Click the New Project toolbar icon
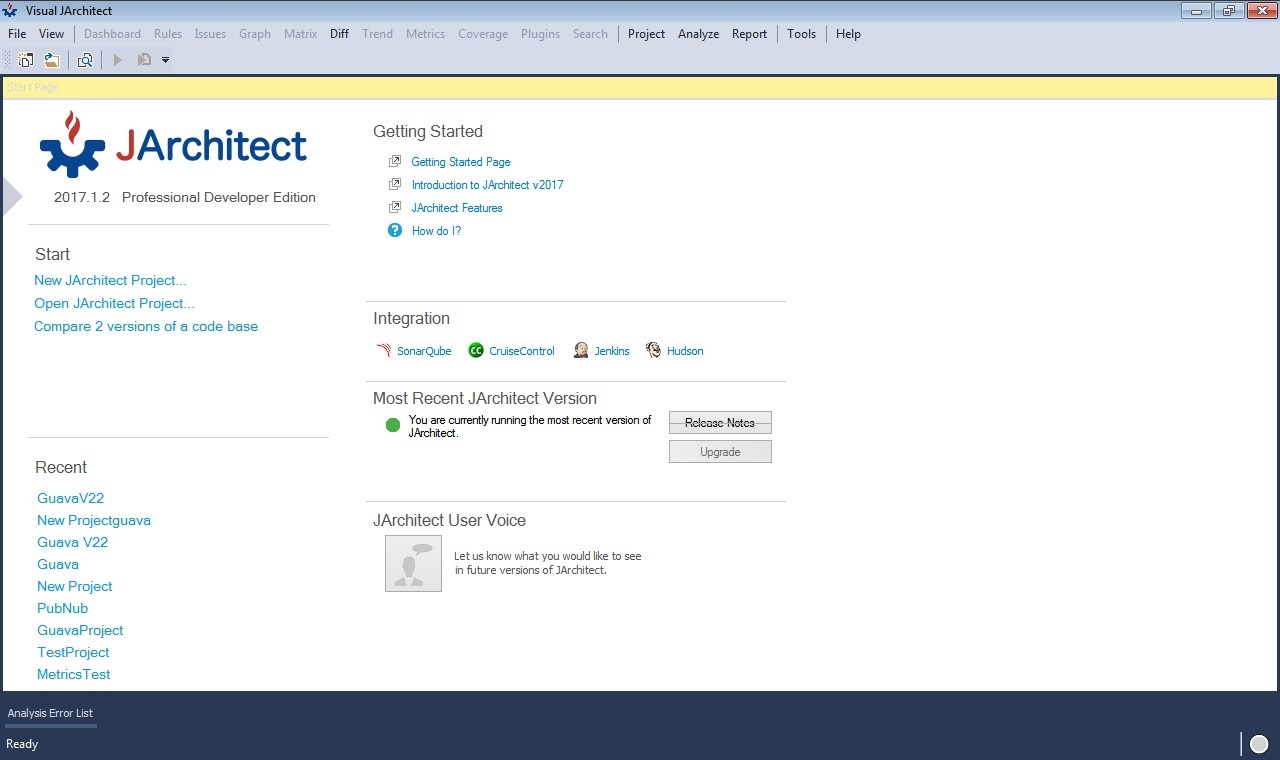 pyautogui.click(x=26, y=60)
